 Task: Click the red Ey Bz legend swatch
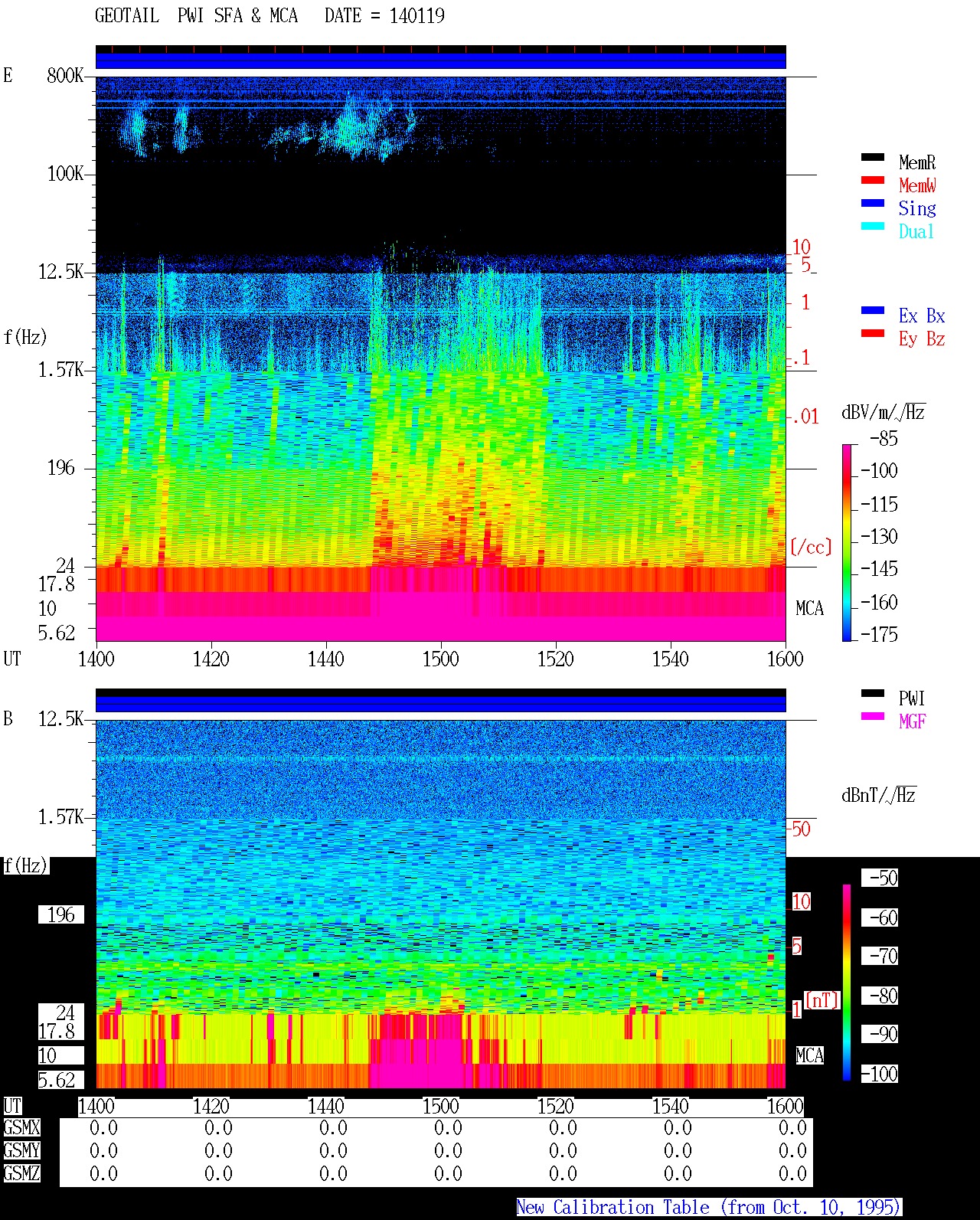point(873,333)
